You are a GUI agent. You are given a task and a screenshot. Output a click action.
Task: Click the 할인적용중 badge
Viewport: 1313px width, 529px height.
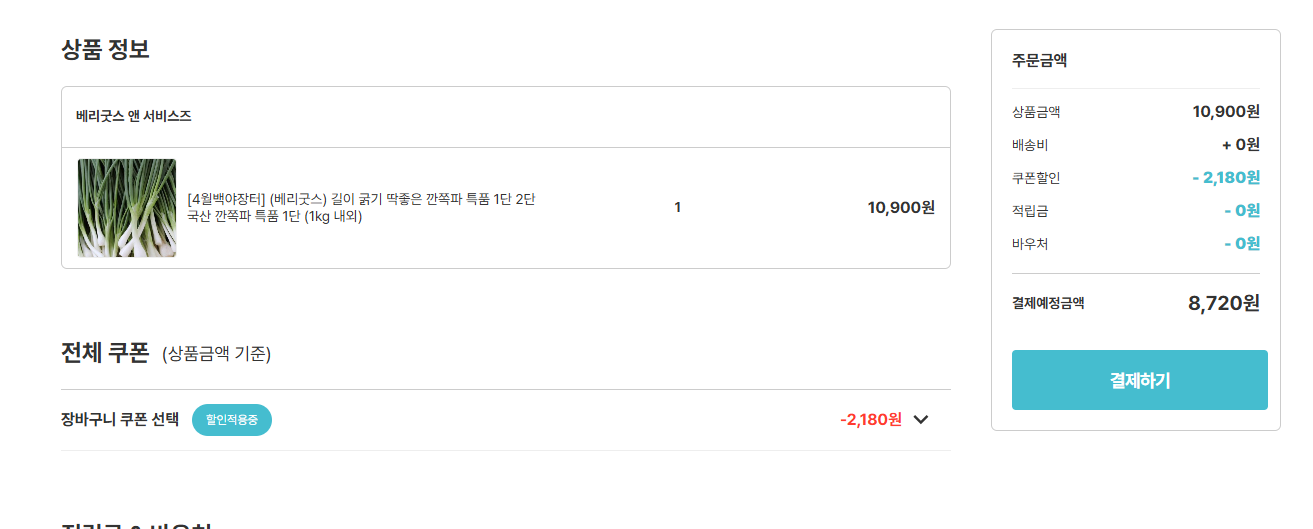232,420
